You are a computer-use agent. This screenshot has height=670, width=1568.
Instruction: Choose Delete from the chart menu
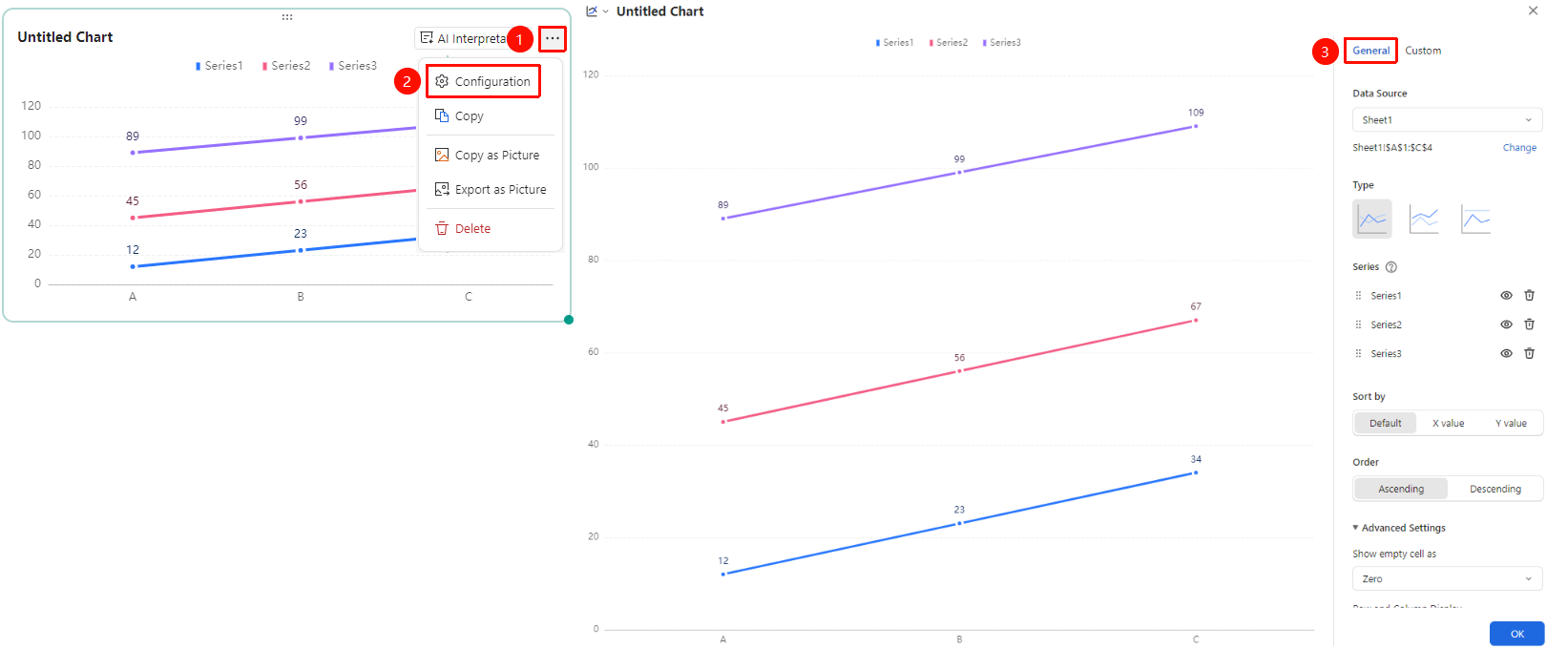point(491,229)
